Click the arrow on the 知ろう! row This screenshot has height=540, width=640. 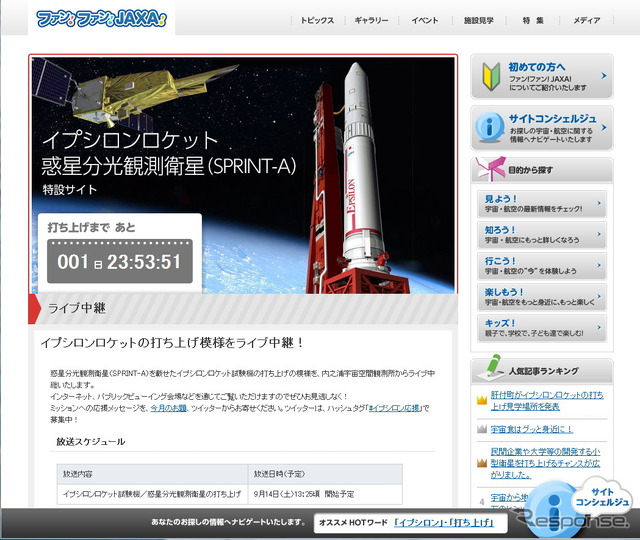(599, 234)
